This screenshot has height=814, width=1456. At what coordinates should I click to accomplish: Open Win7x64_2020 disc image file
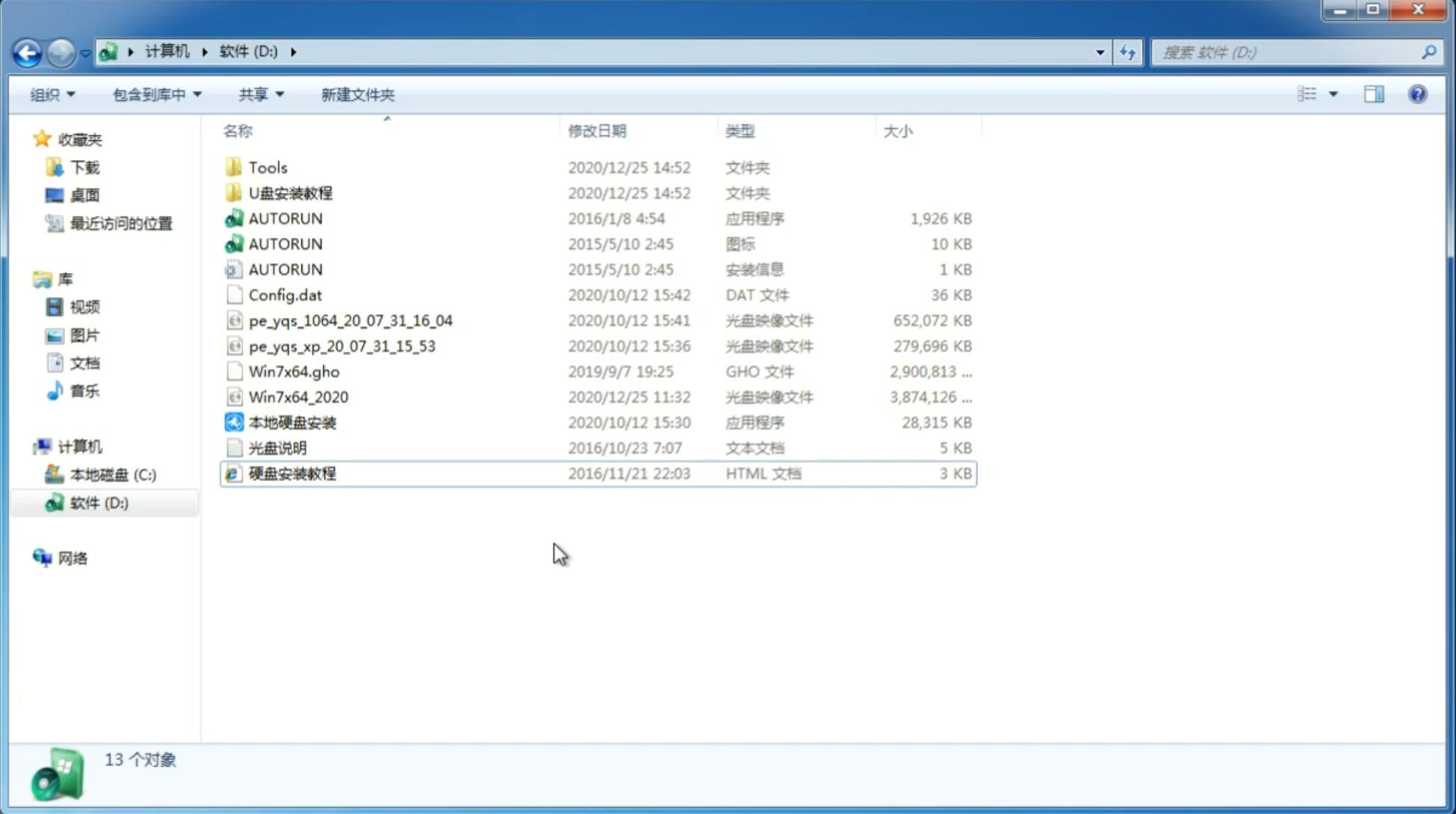tap(298, 397)
